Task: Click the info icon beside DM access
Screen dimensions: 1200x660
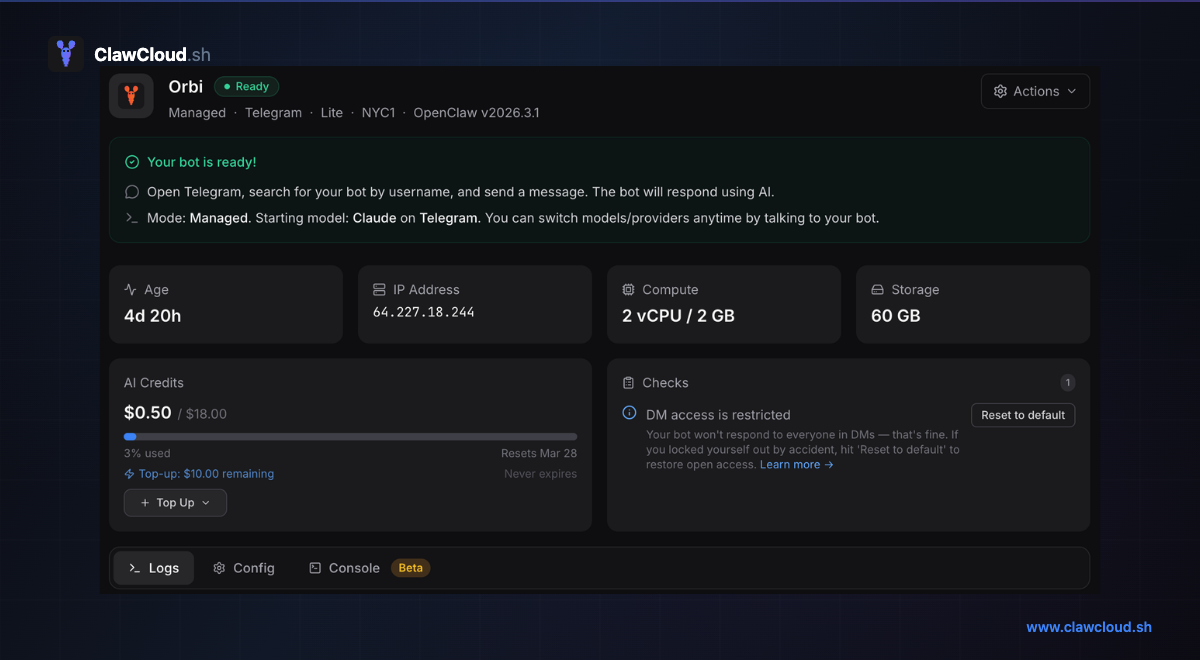Action: point(629,413)
